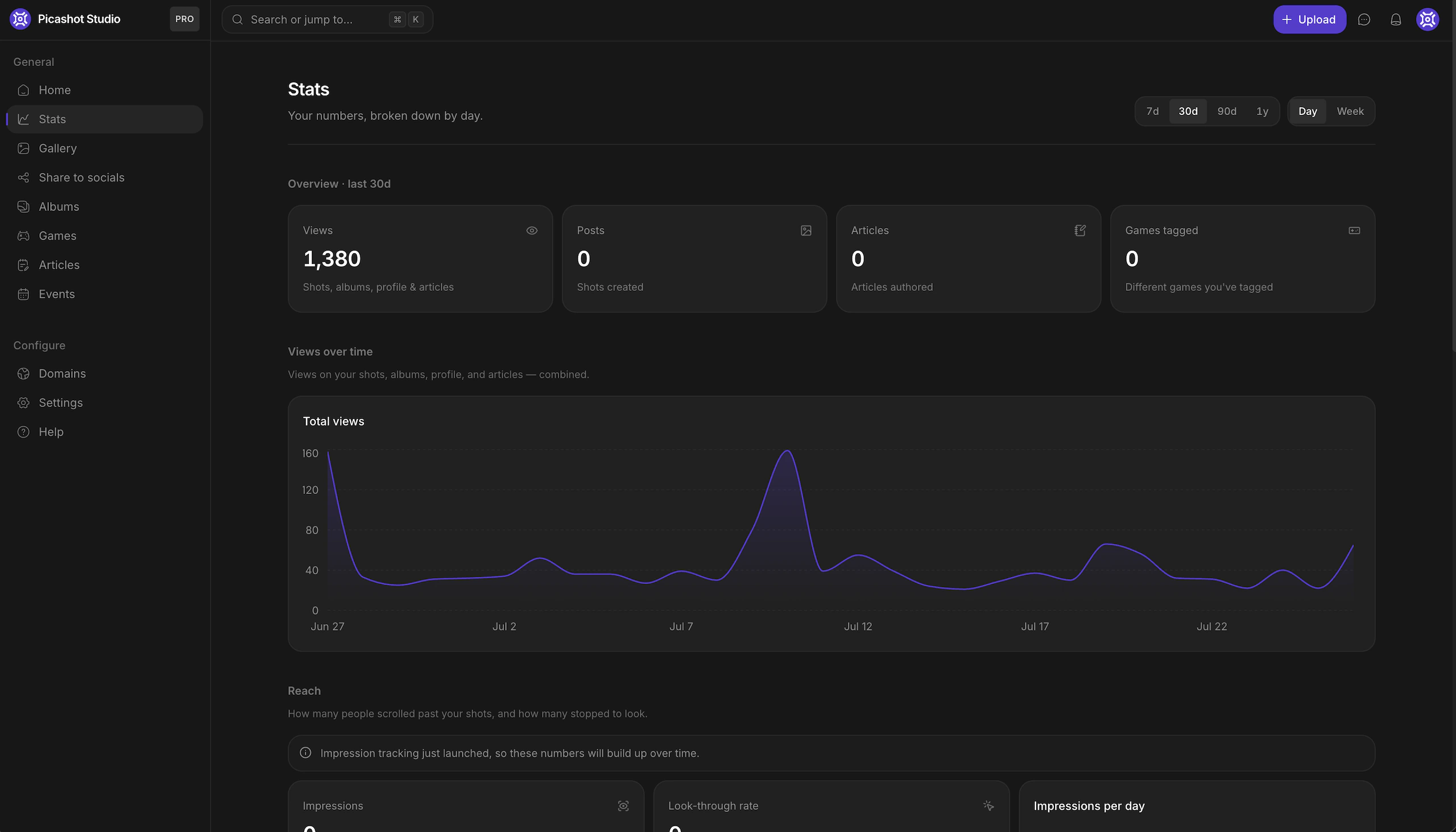Click the Settings gear icon
The height and width of the screenshot is (832, 1456).
pos(23,403)
